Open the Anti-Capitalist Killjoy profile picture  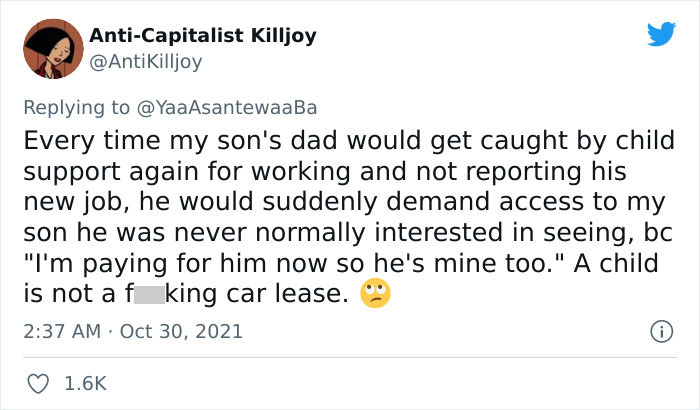click(x=54, y=48)
